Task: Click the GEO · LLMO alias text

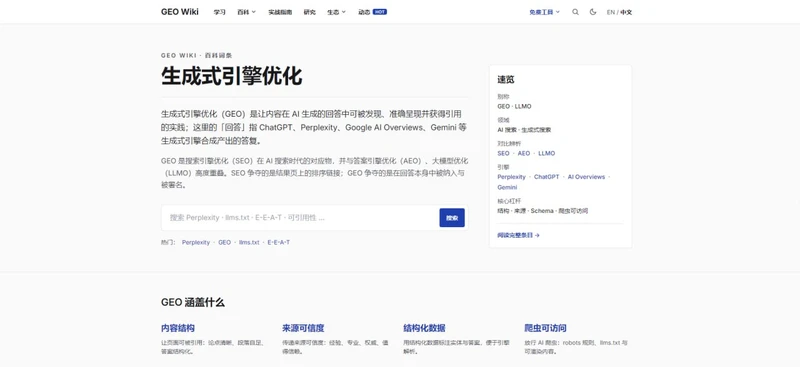Action: click(x=514, y=106)
